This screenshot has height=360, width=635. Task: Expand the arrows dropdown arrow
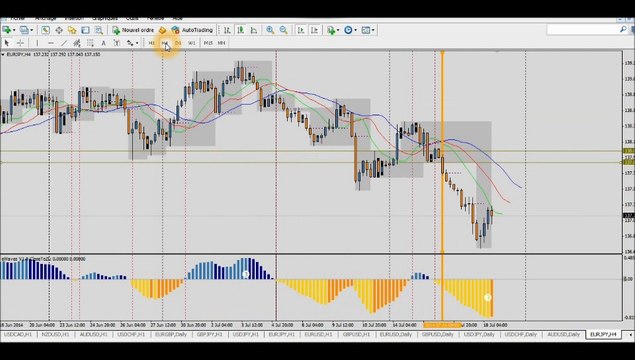click(137, 43)
